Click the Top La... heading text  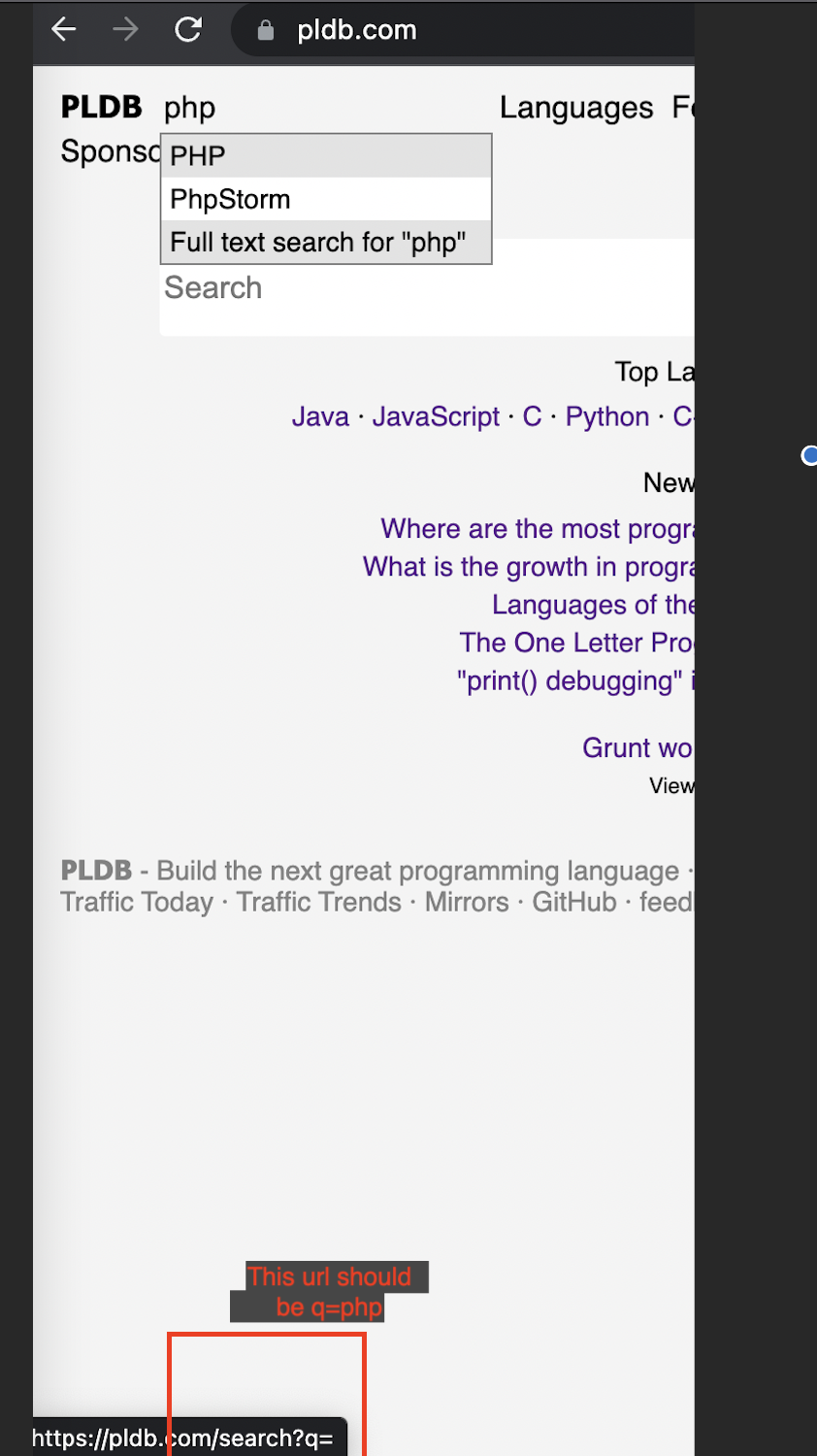click(x=654, y=372)
